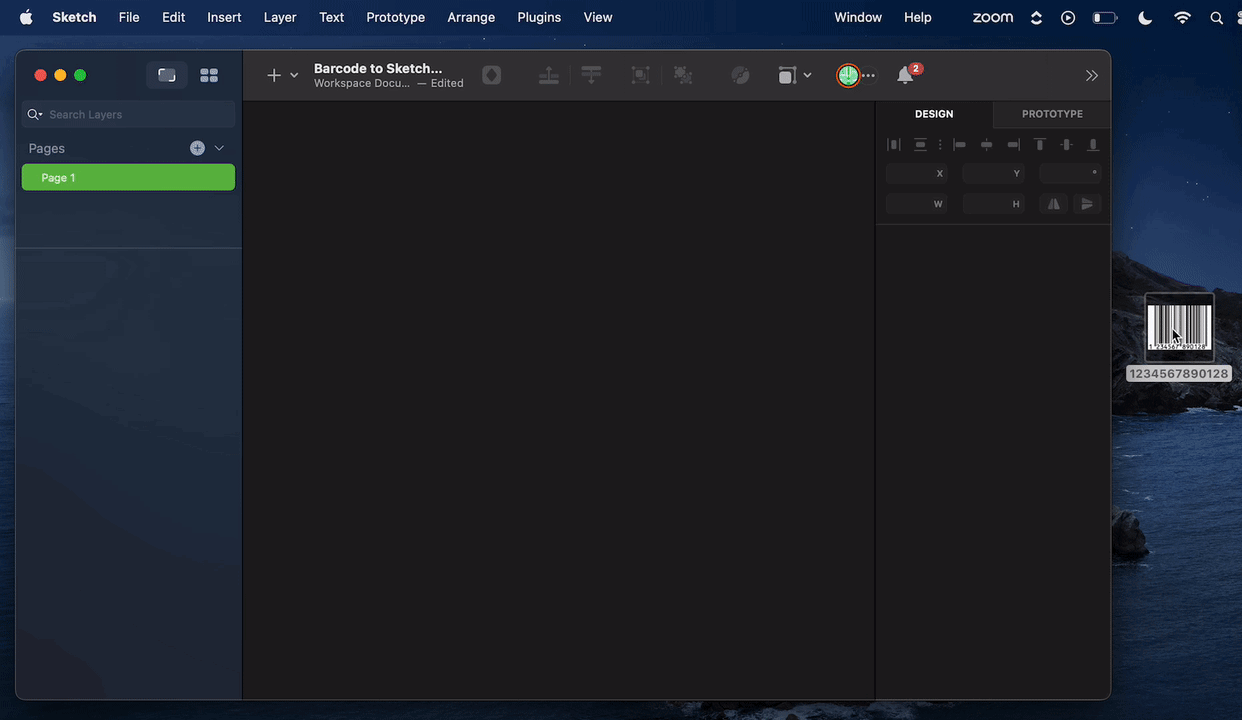Switch to the PROTOTYPE tab

[1052, 114]
